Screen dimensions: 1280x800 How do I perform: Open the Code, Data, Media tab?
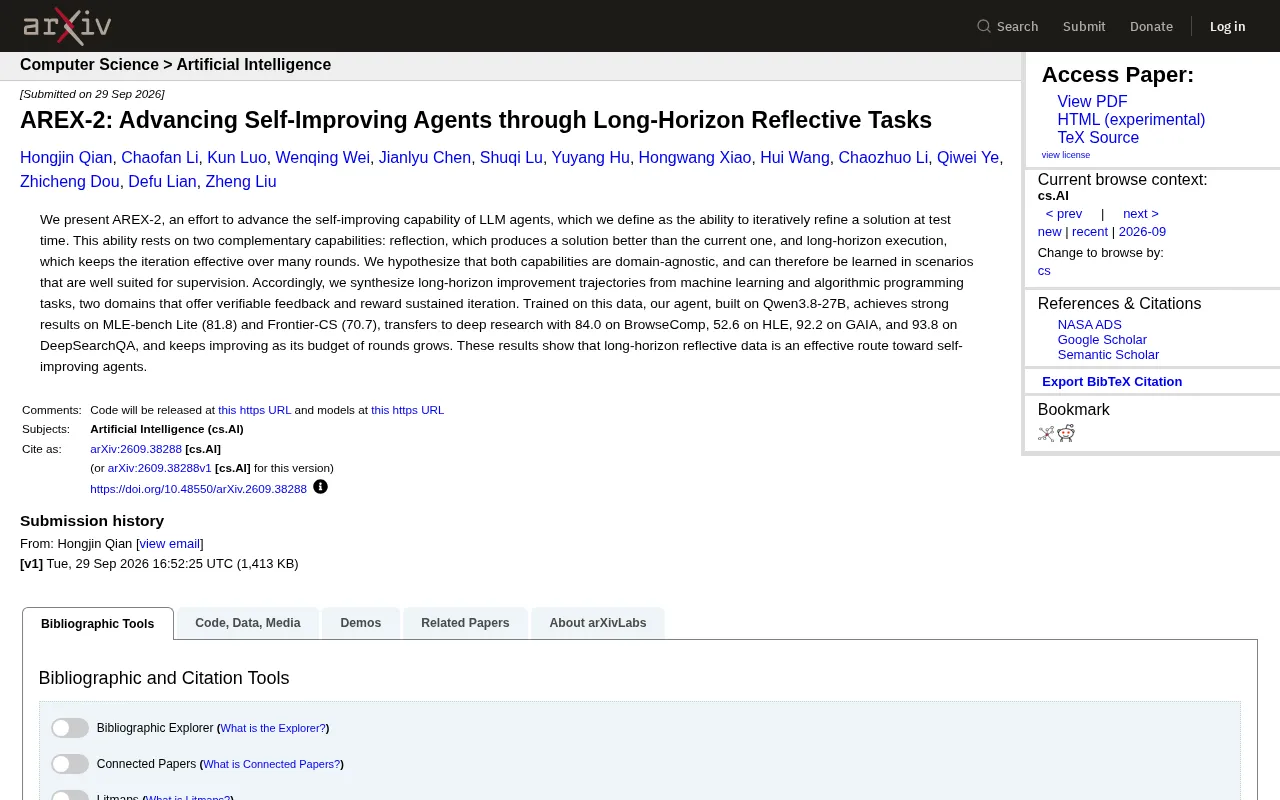tap(248, 623)
